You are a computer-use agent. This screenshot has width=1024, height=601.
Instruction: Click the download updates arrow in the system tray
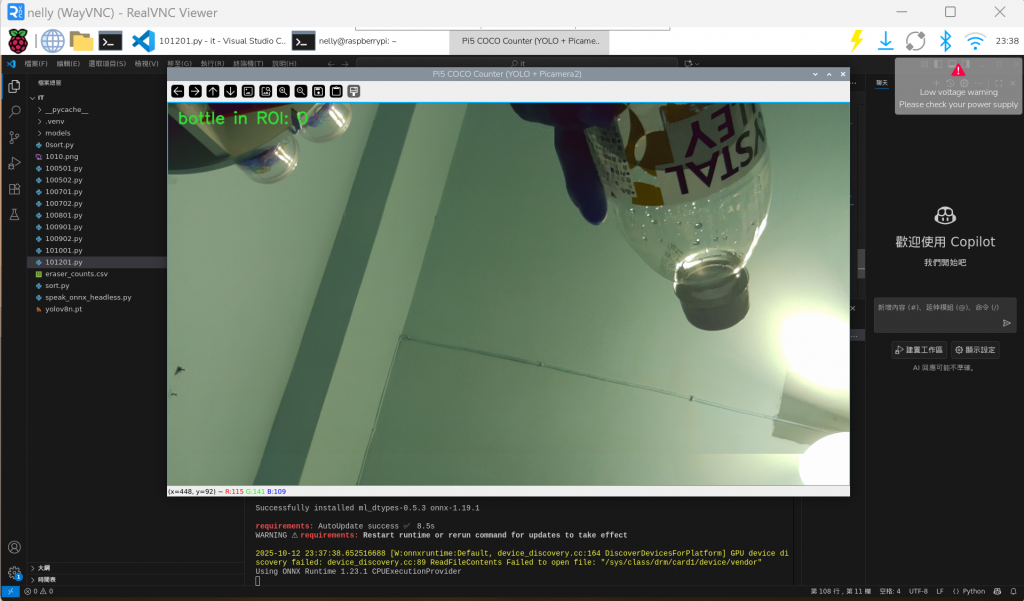pyautogui.click(x=886, y=41)
